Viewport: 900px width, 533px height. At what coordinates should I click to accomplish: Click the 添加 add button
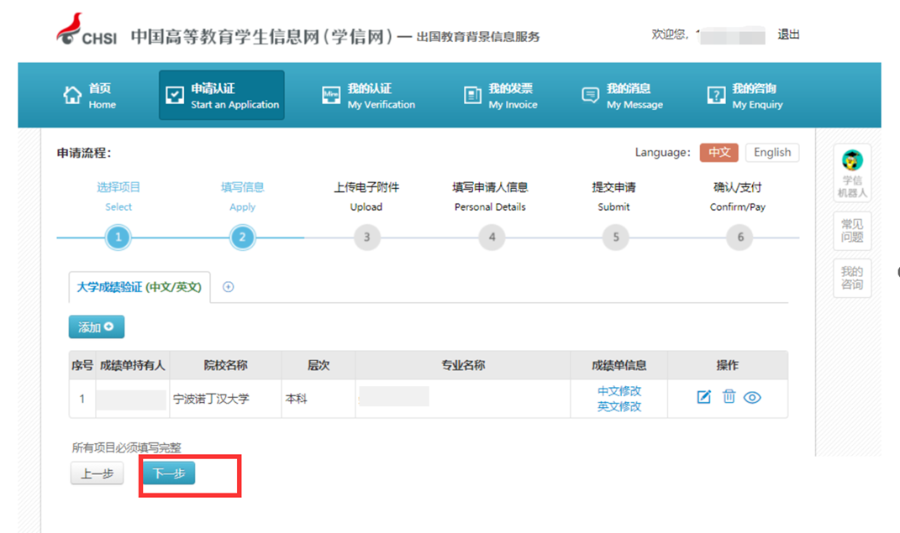96,327
